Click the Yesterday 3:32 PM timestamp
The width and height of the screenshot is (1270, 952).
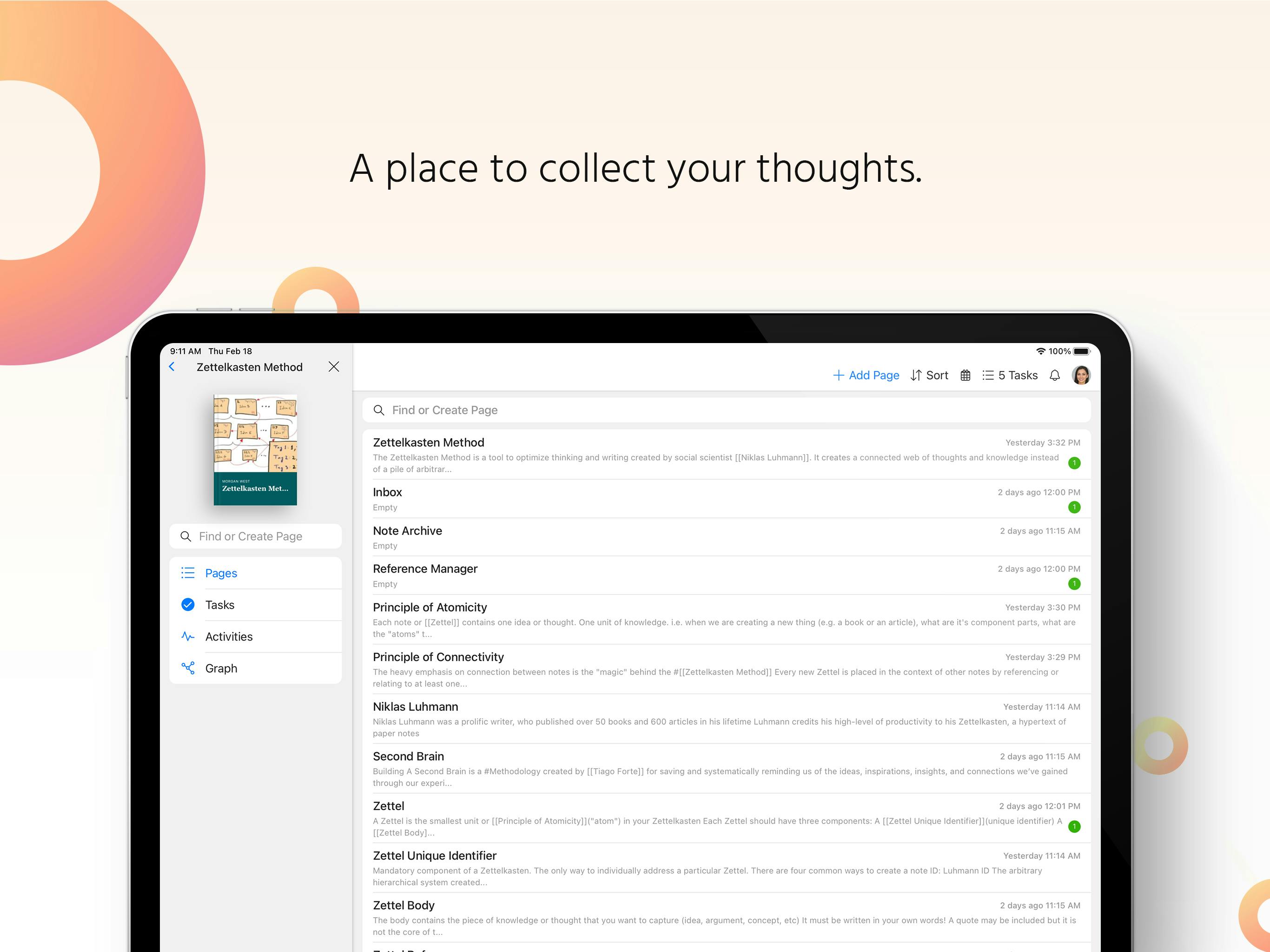pos(1043,443)
